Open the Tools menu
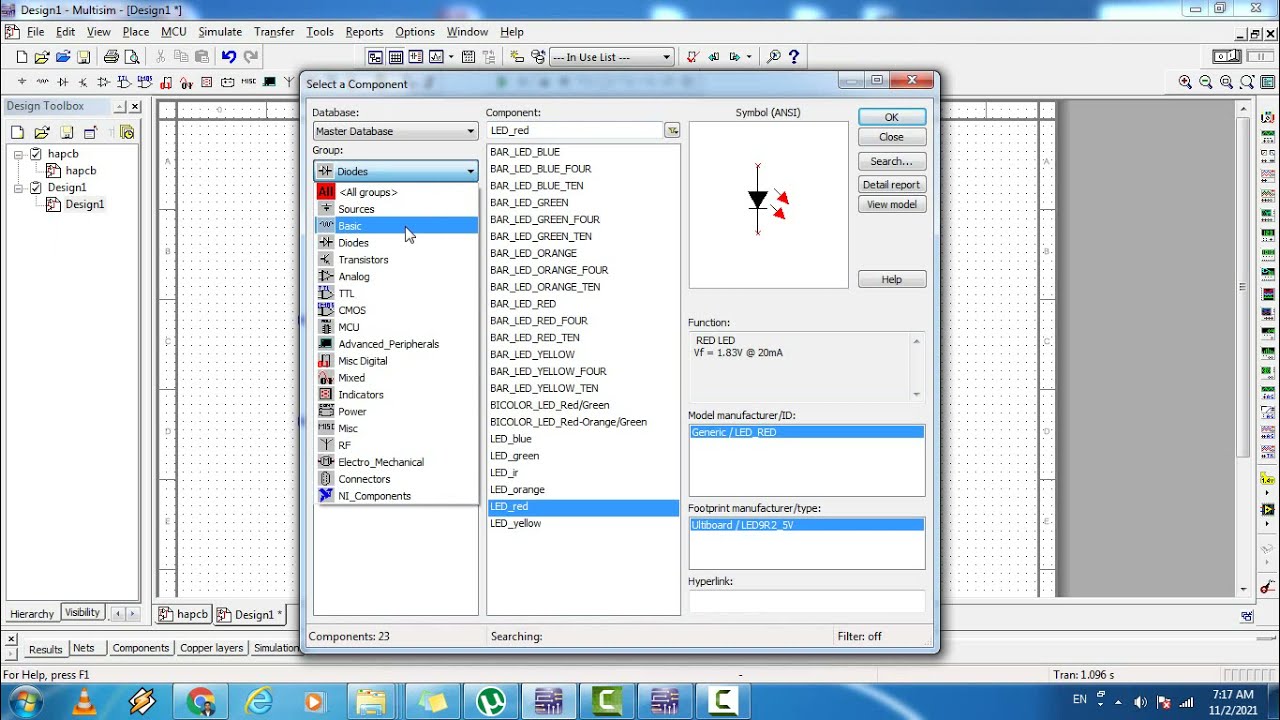Viewport: 1280px width, 720px height. point(320,32)
